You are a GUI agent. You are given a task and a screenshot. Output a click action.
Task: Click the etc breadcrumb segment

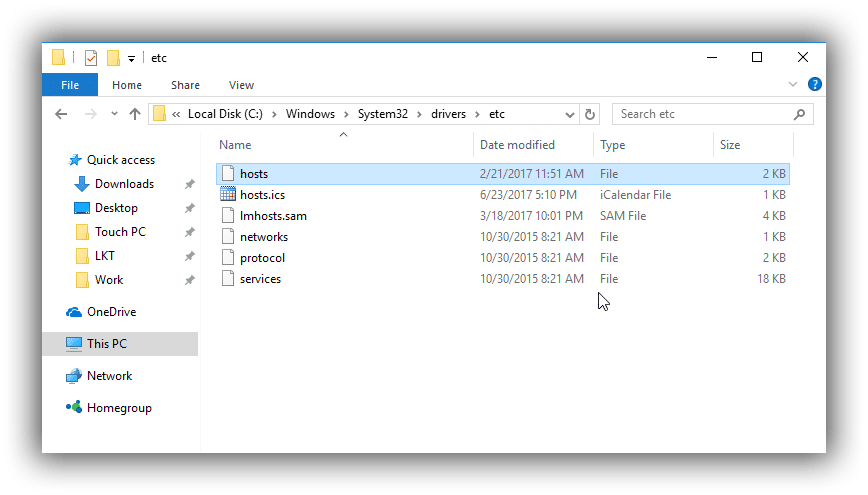[497, 114]
